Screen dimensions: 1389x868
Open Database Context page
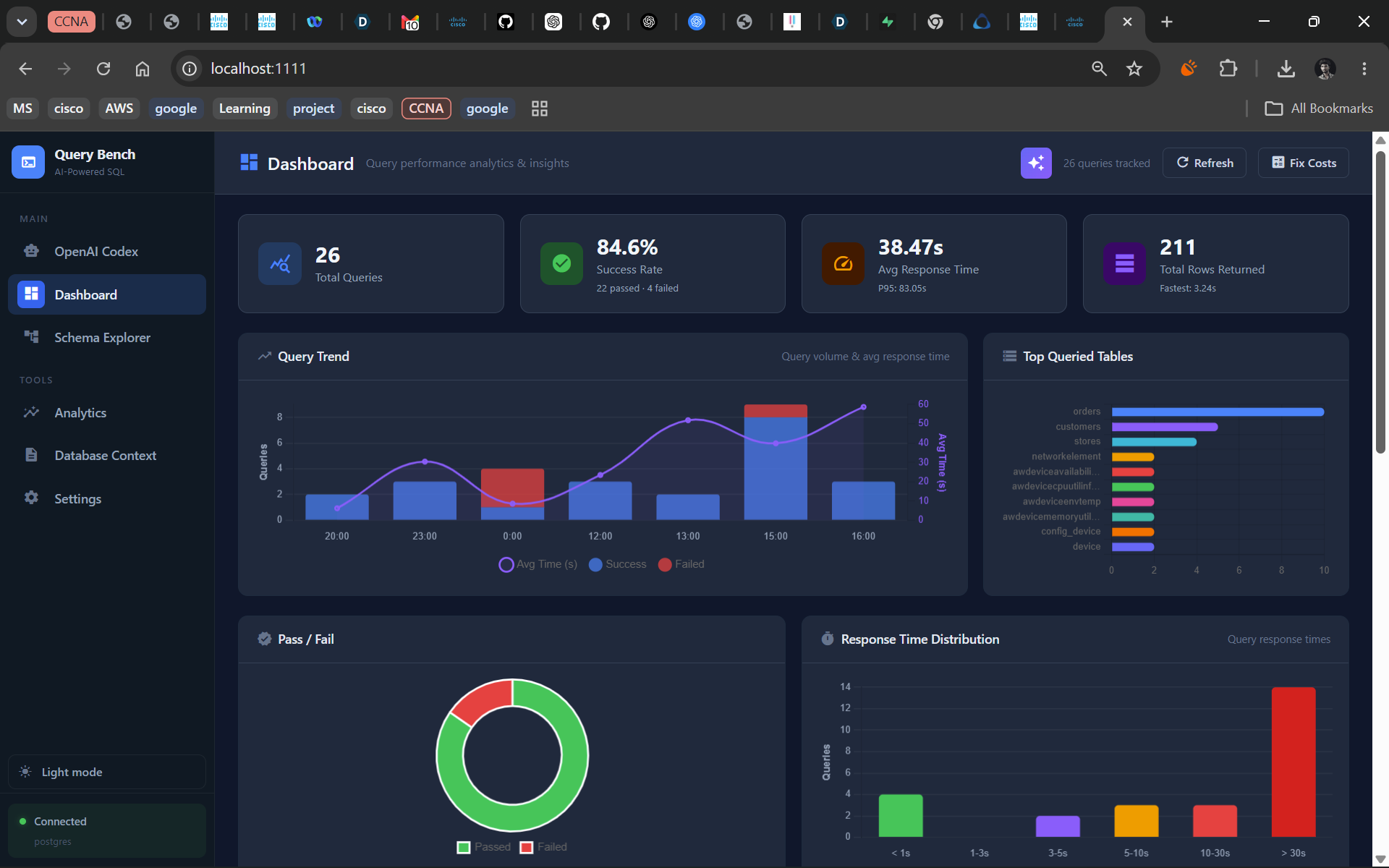(x=107, y=455)
